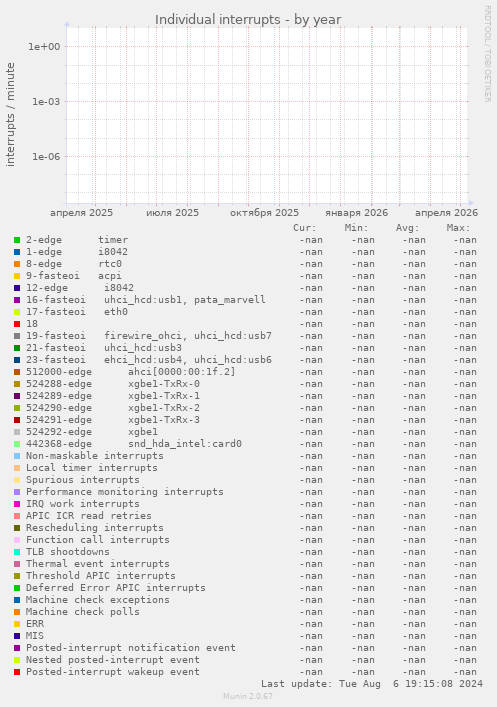Click the Rescheduling interrupts label
The height and width of the screenshot is (707, 497).
(x=95, y=528)
